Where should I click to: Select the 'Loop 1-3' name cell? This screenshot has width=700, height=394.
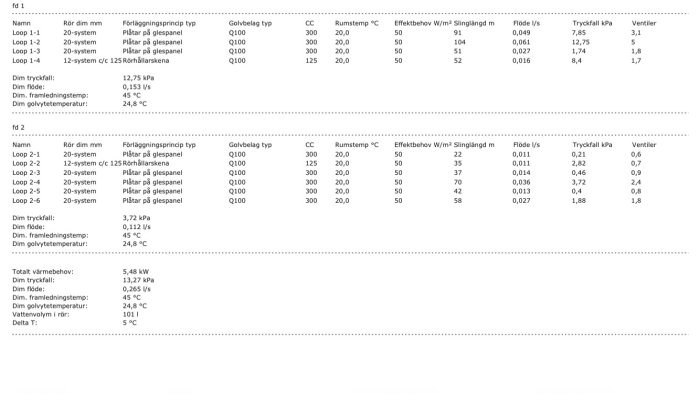point(26,51)
